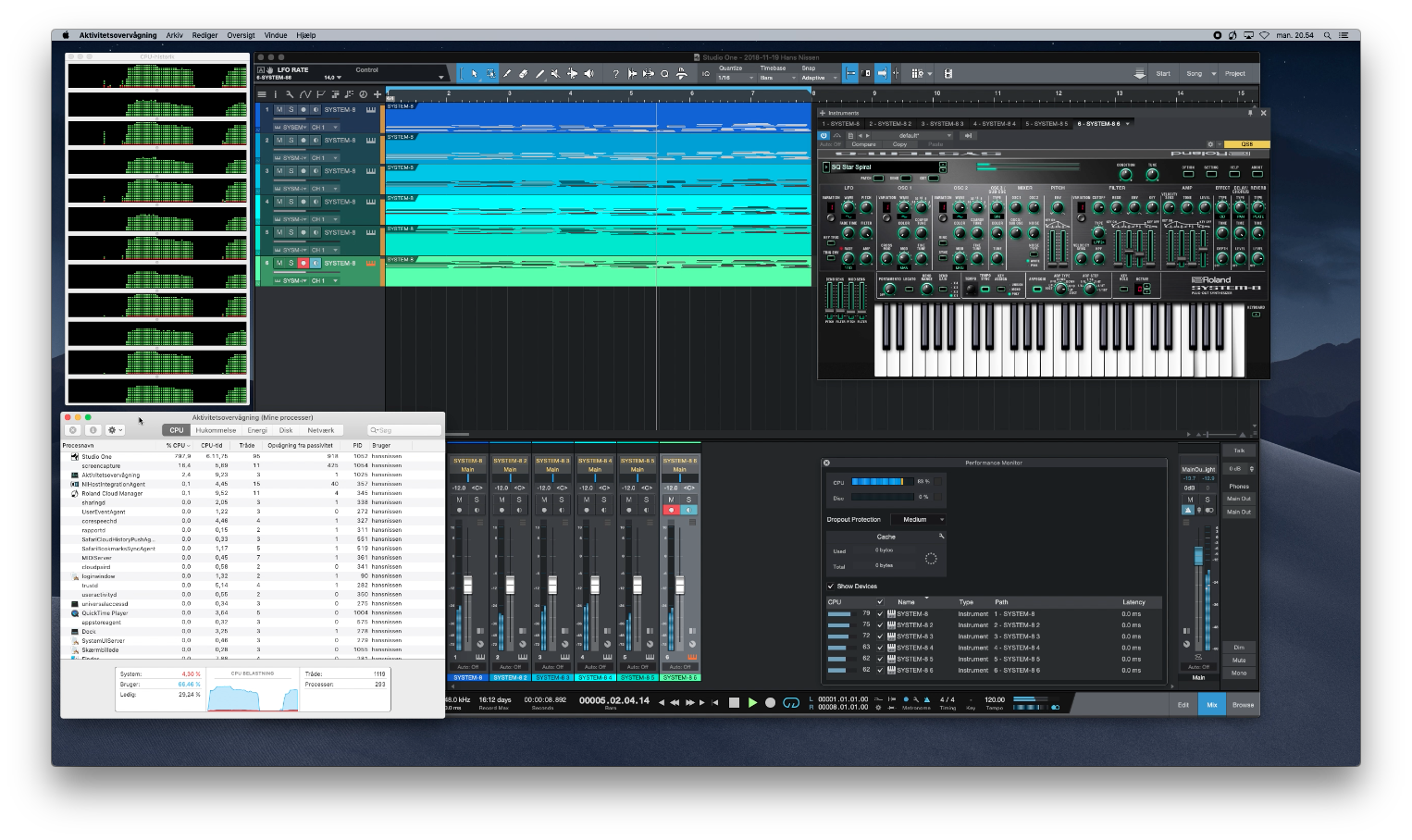The width and height of the screenshot is (1412, 840).
Task: Select the Eraser tool
Action: pos(523,73)
